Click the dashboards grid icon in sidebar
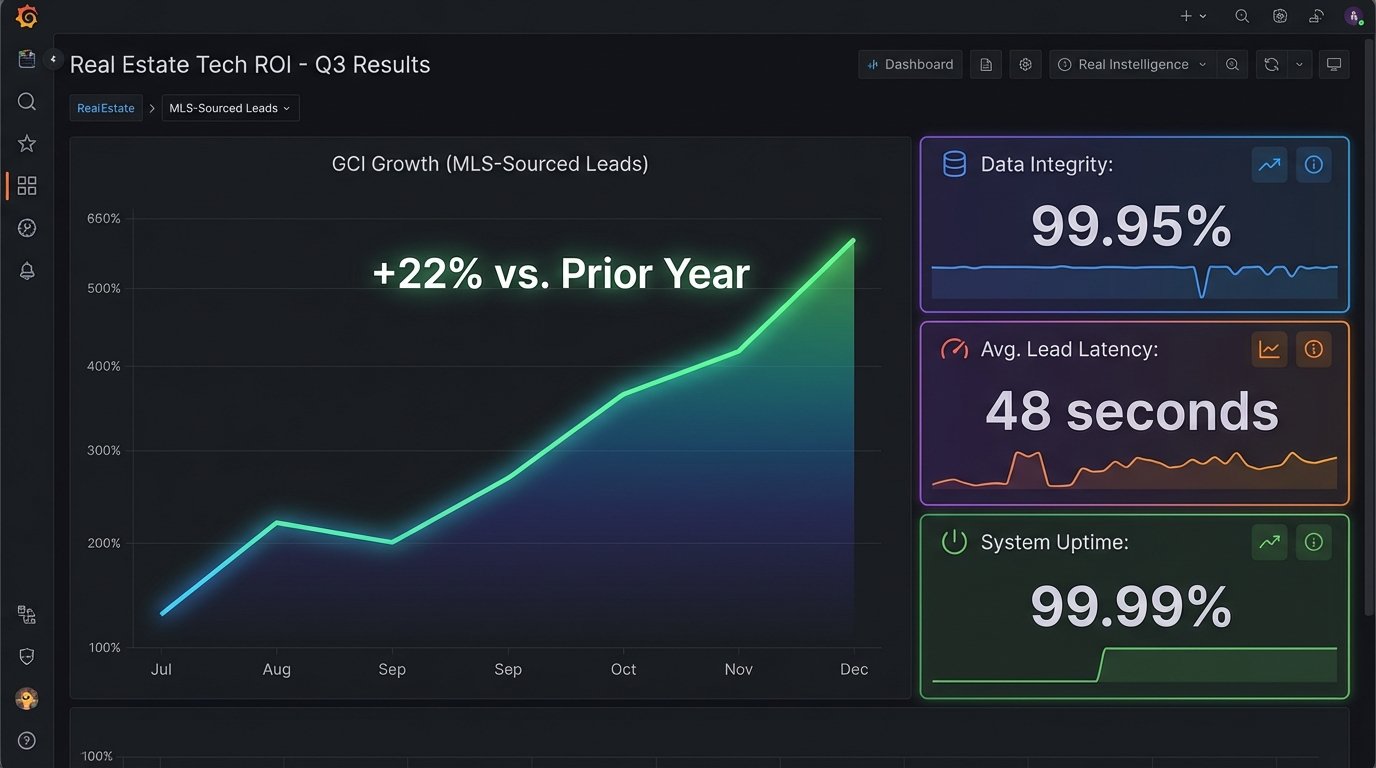This screenshot has height=768, width=1376. 27,186
